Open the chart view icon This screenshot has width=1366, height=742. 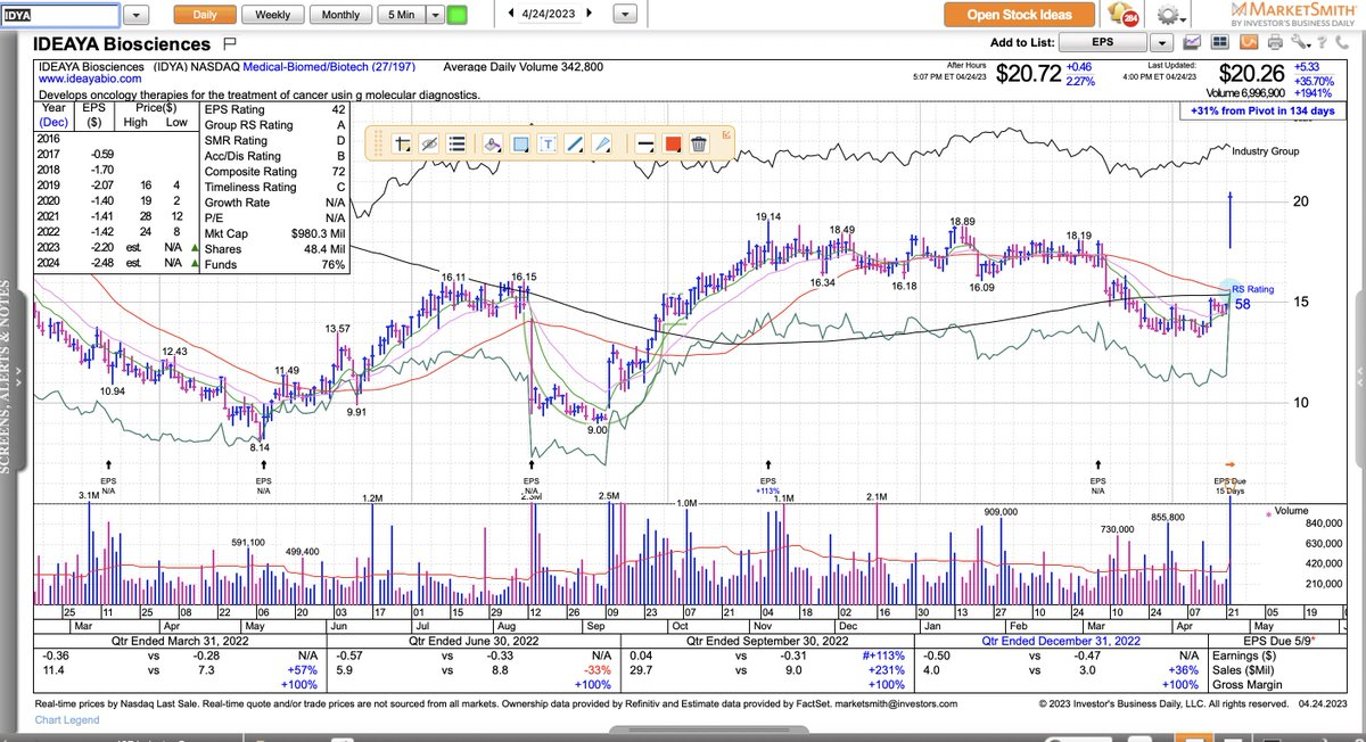point(1192,42)
